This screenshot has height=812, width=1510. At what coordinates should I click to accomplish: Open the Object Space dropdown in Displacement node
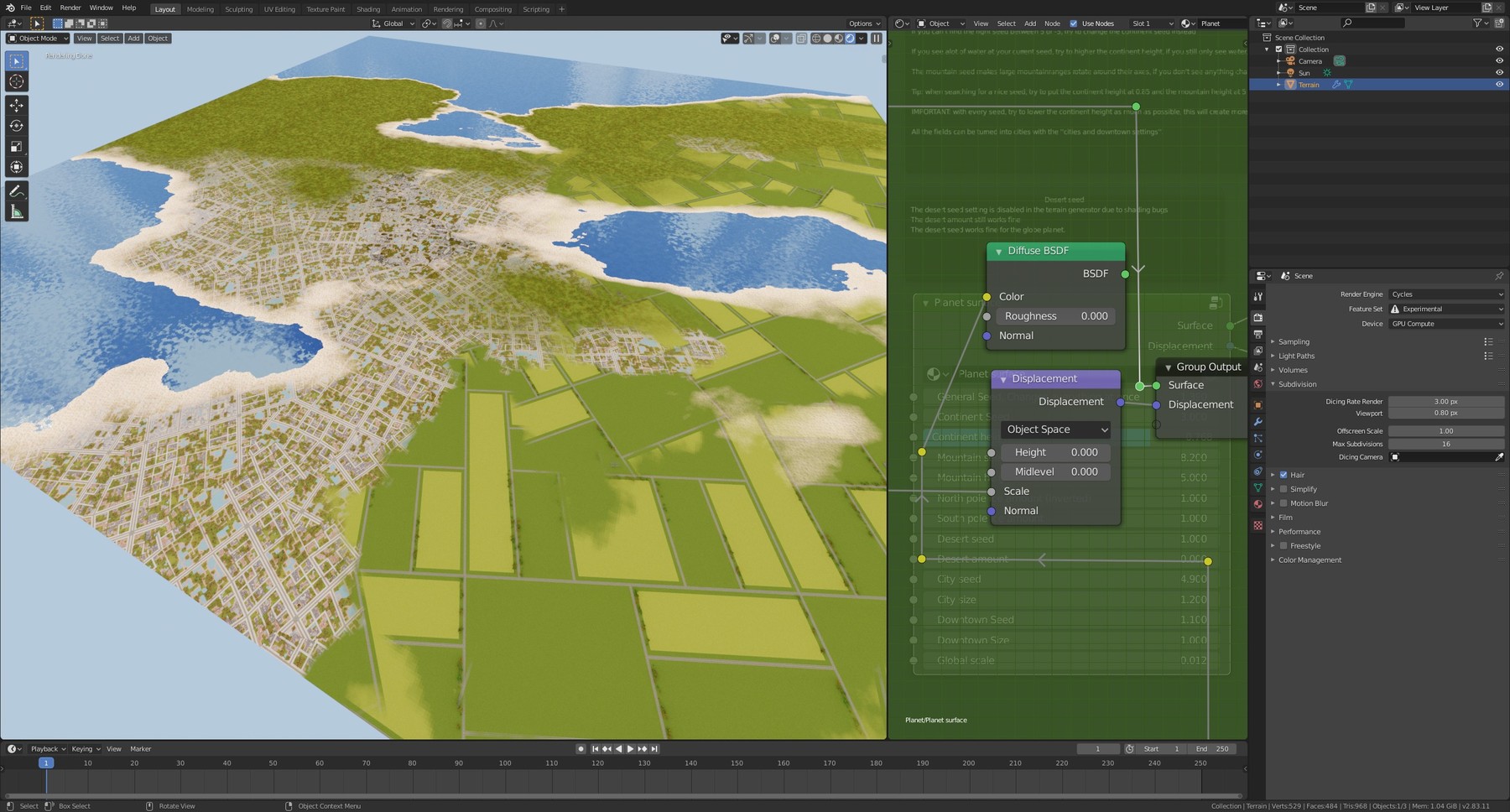coord(1054,429)
